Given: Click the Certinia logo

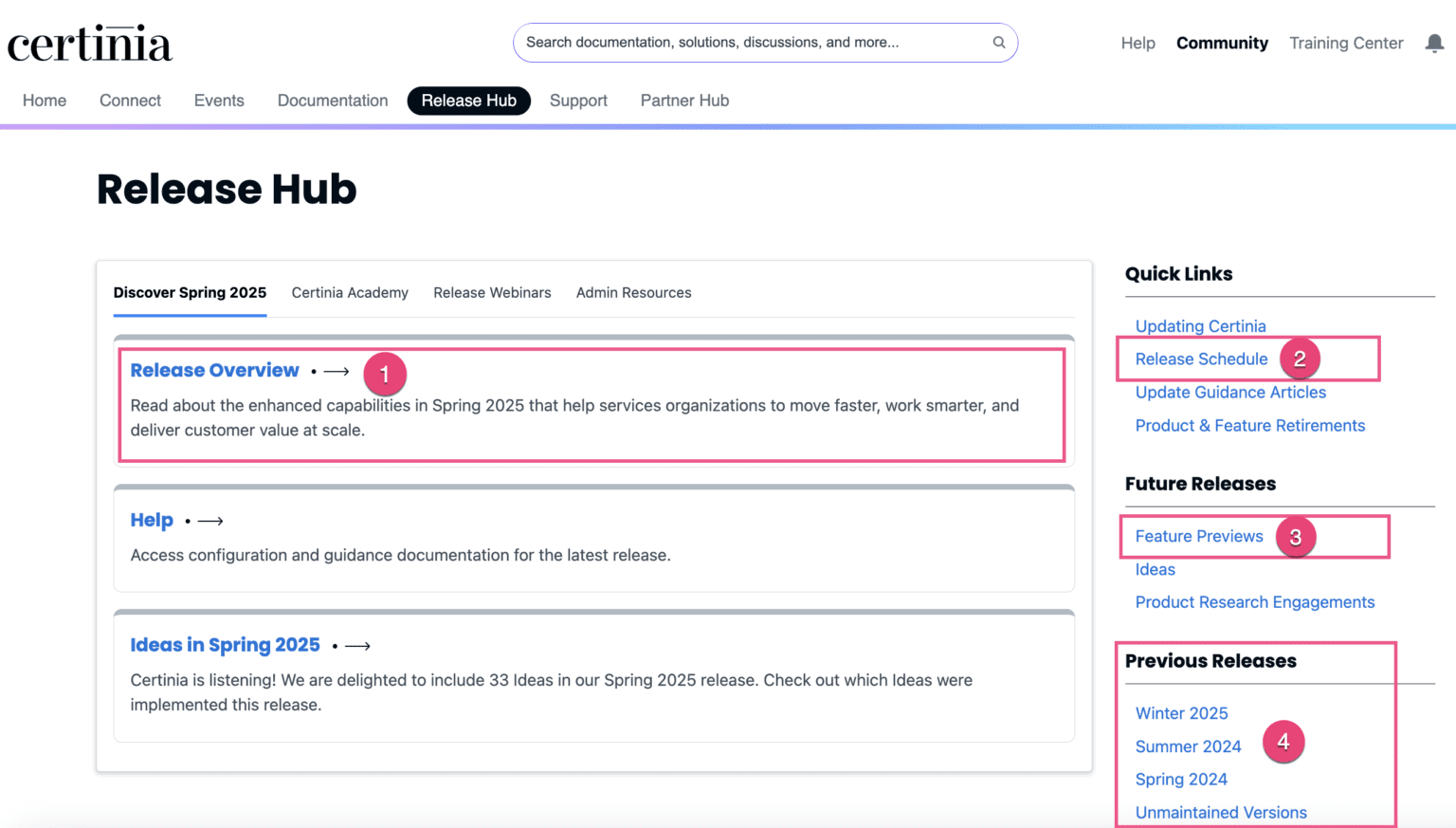Looking at the screenshot, I should point(90,45).
